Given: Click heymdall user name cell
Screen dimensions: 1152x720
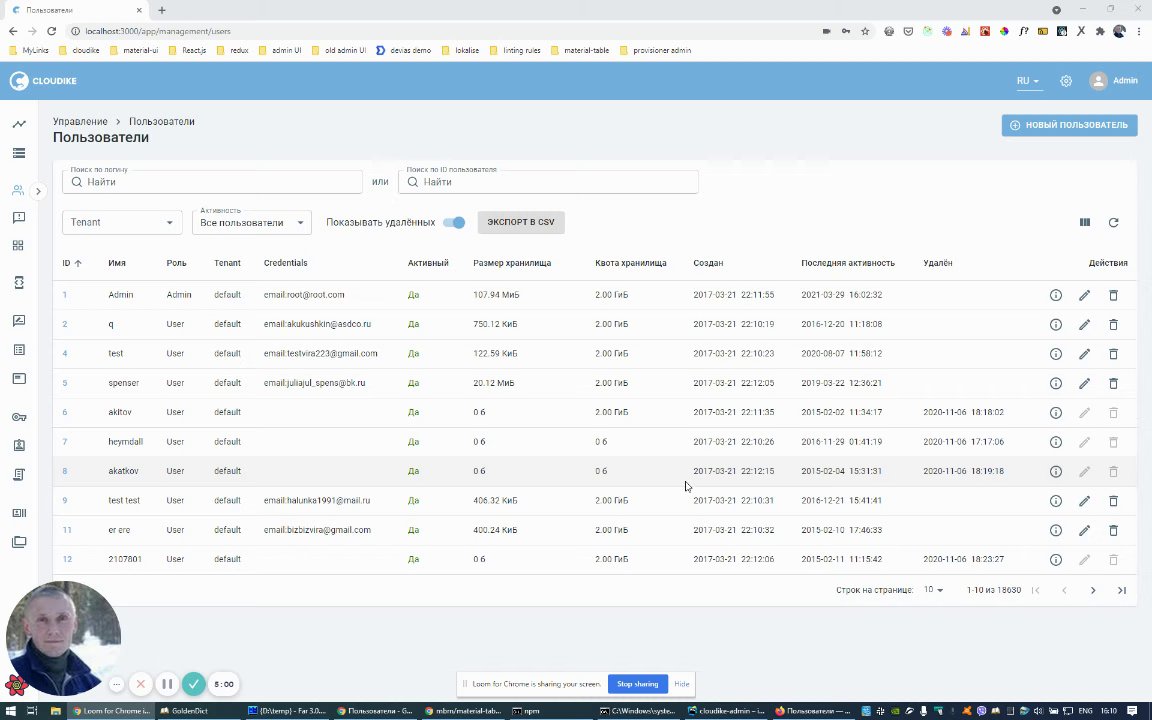Looking at the screenshot, I should pyautogui.click(x=126, y=442).
